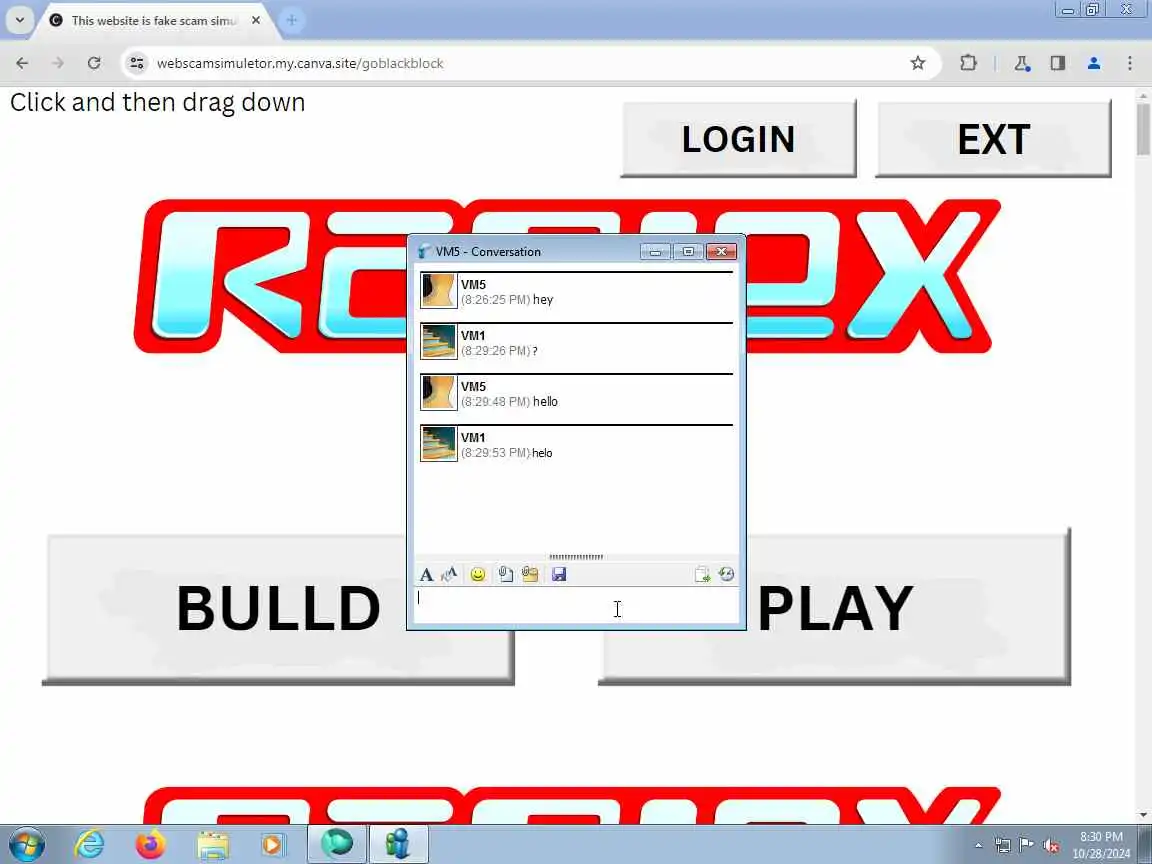Click VM1's avatar beside the 'helo' message
This screenshot has height=864, width=1152.
(439, 444)
